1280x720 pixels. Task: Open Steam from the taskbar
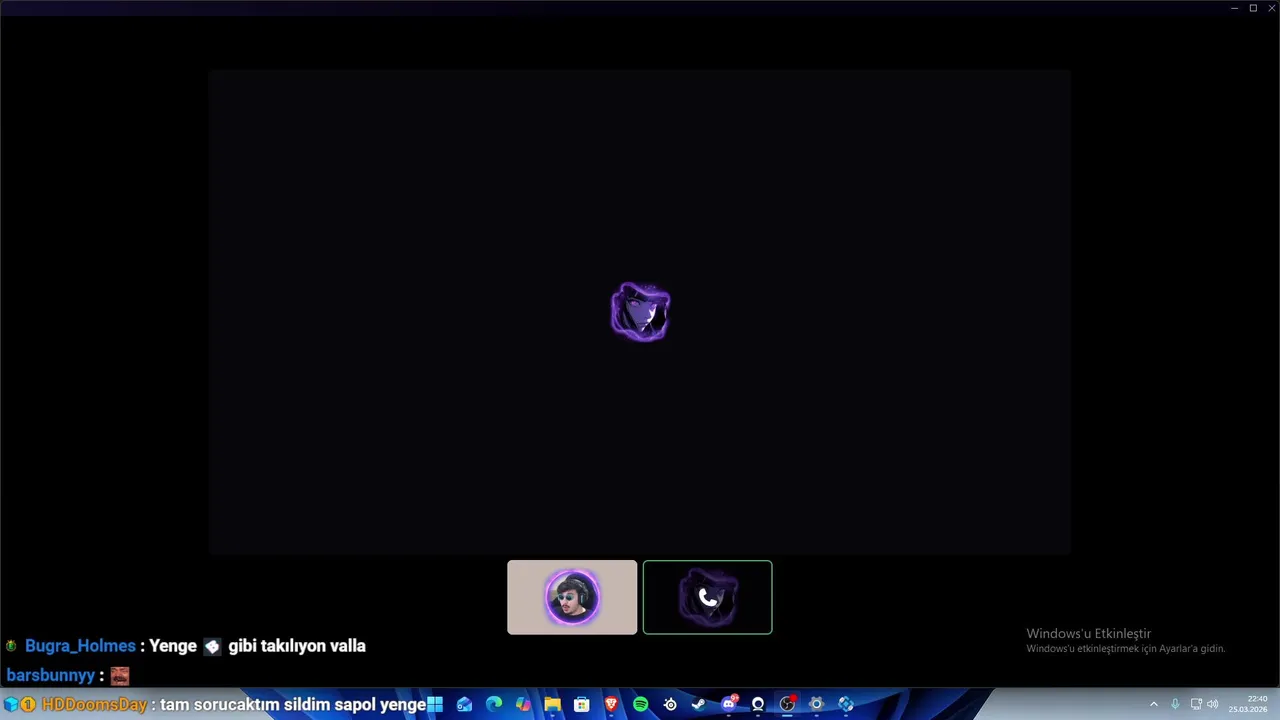pos(699,704)
